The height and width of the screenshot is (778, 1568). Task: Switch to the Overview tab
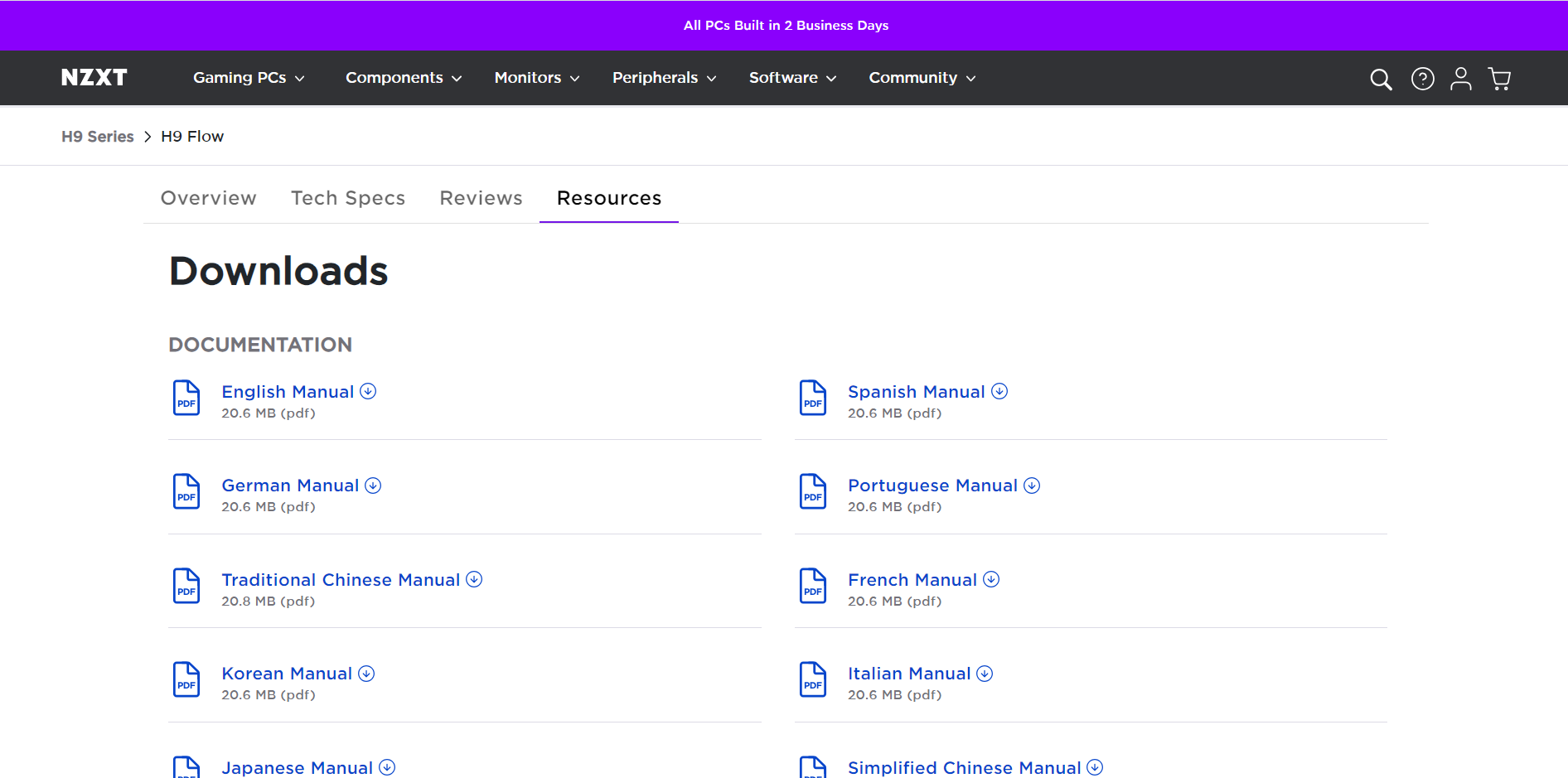(209, 198)
